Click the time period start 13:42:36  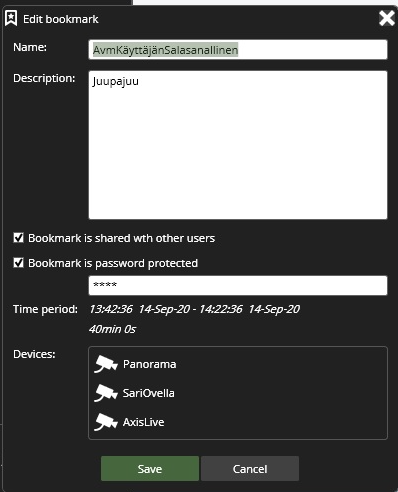(x=111, y=309)
